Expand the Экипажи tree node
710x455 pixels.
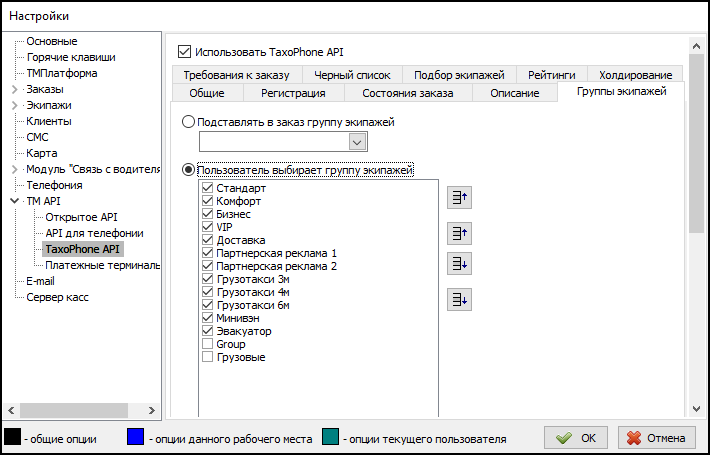pos(14,105)
